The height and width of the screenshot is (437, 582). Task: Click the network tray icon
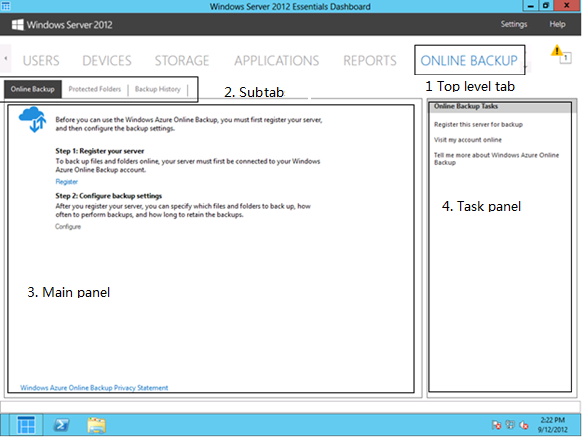[510, 425]
